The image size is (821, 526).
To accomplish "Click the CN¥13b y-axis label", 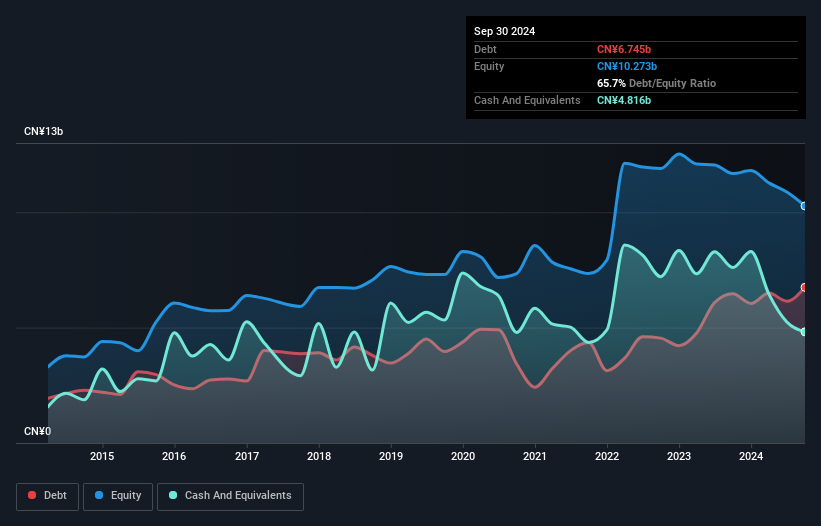I will pos(43,131).
